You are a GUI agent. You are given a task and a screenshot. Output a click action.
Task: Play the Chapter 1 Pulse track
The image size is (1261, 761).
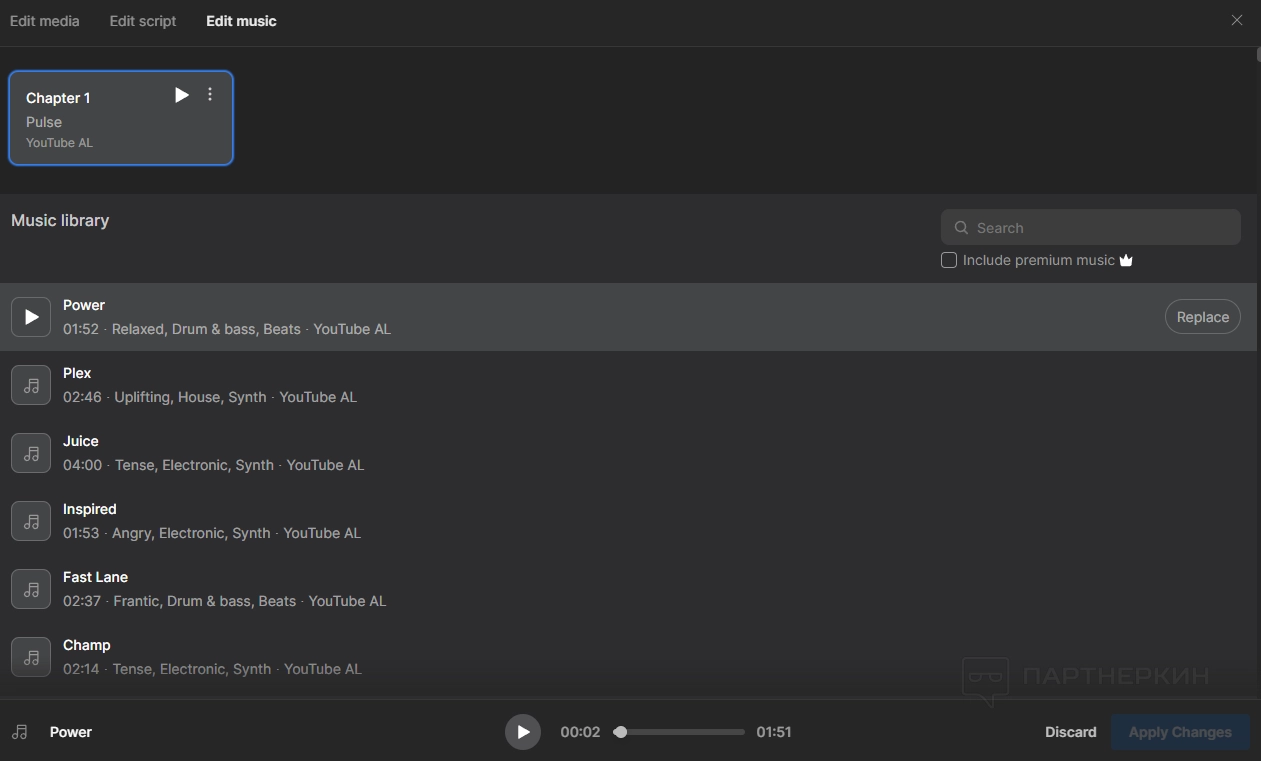point(181,95)
